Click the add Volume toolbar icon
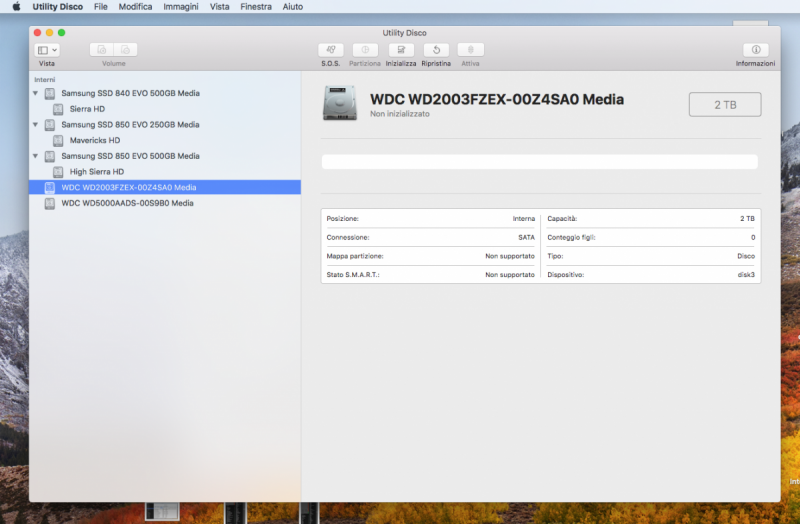The height and width of the screenshot is (524, 800). [x=102, y=49]
